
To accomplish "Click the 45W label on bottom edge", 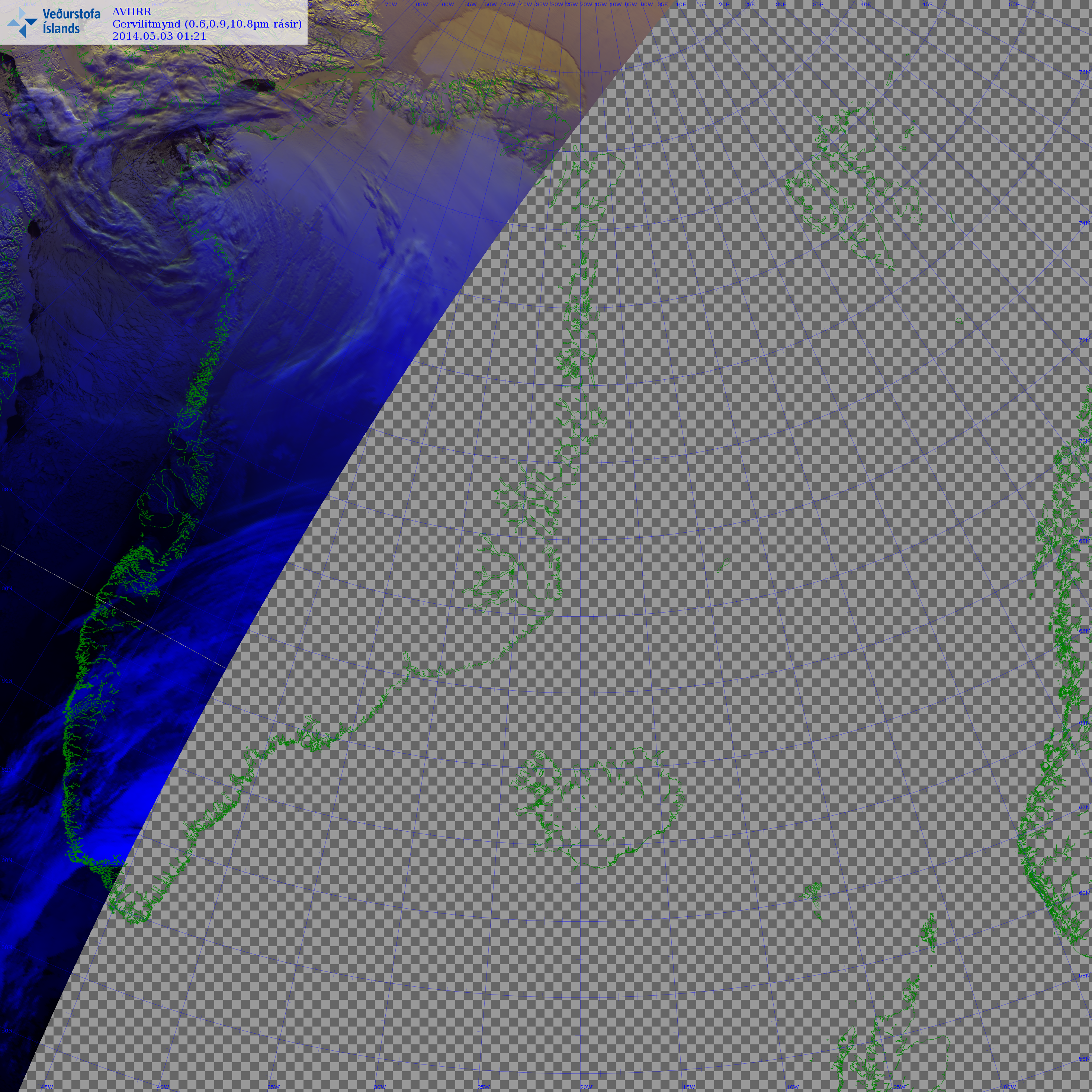I will tap(47, 1087).
